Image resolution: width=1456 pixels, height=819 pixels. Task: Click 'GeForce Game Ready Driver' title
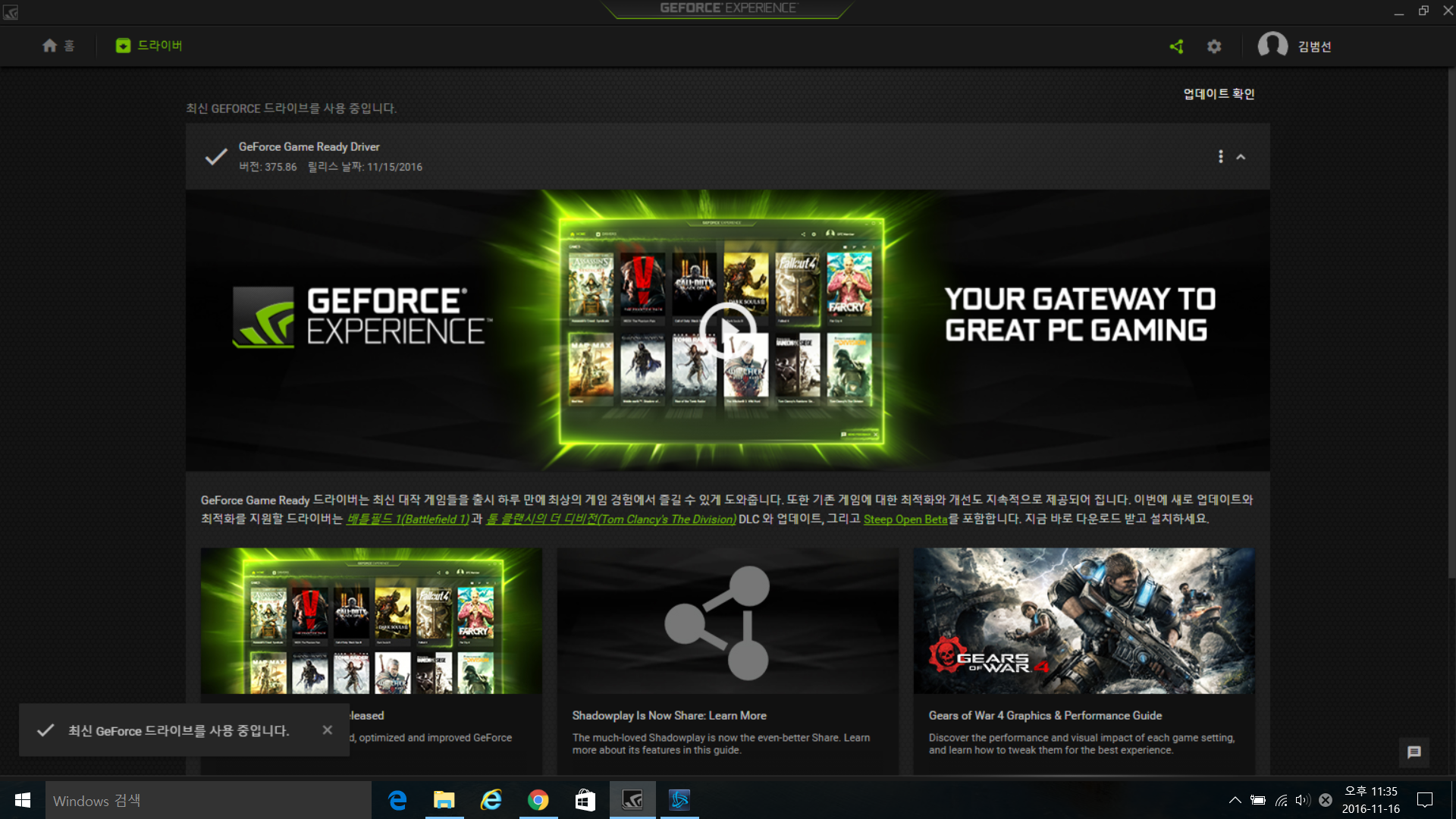309,147
